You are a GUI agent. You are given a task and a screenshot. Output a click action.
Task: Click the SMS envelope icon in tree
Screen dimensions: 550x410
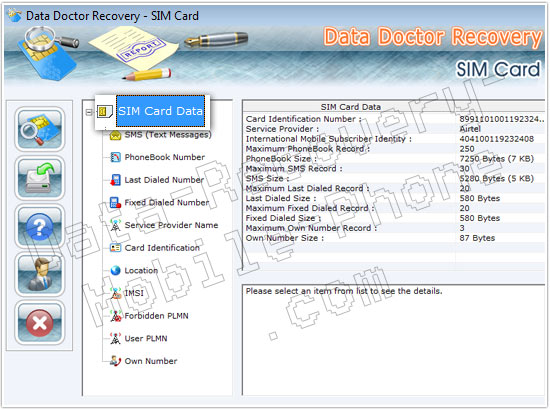pyautogui.click(x=115, y=135)
